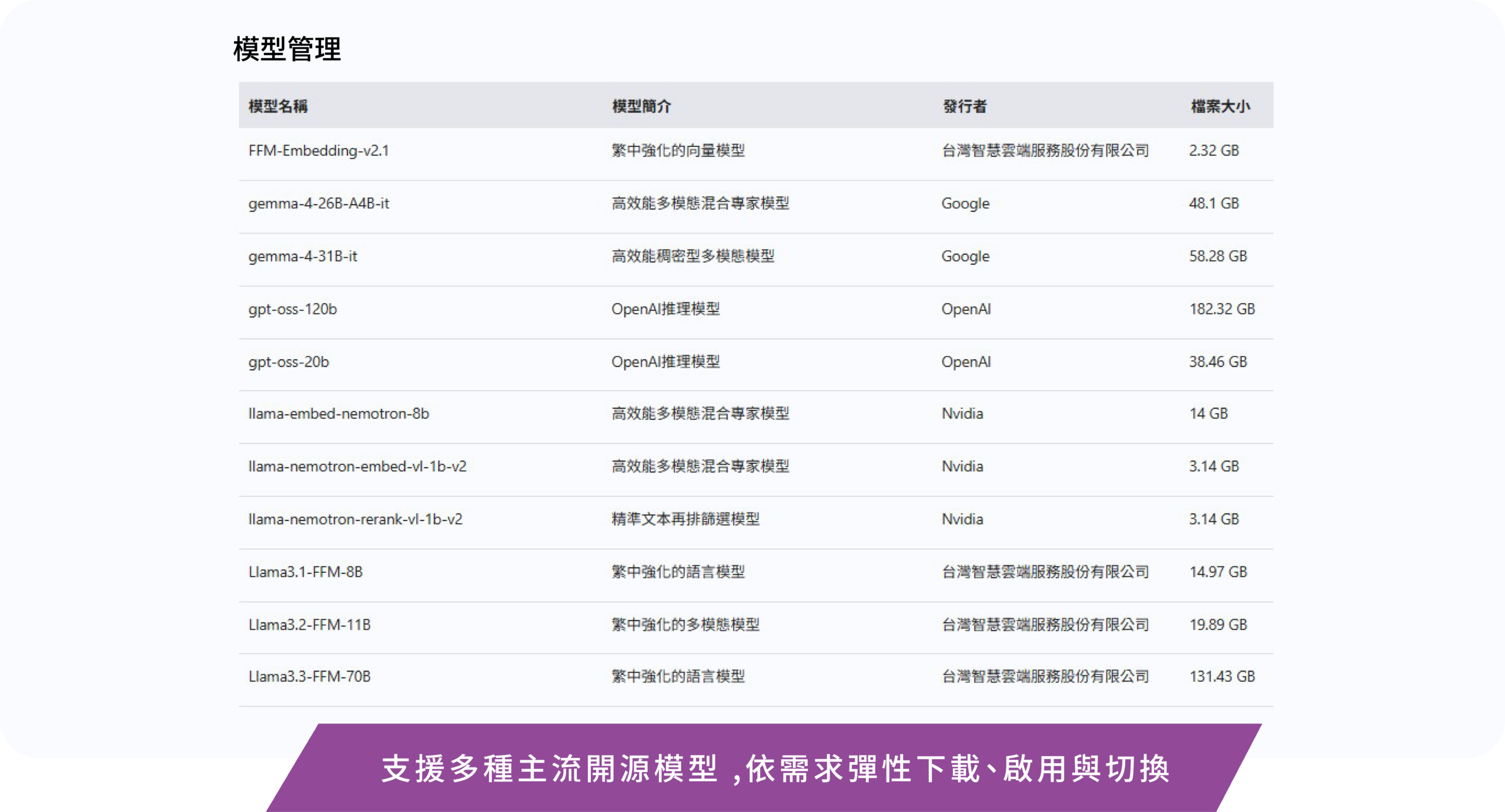
Task: Select the FFM-Embedding-v2.1 model row
Action: coord(756,154)
